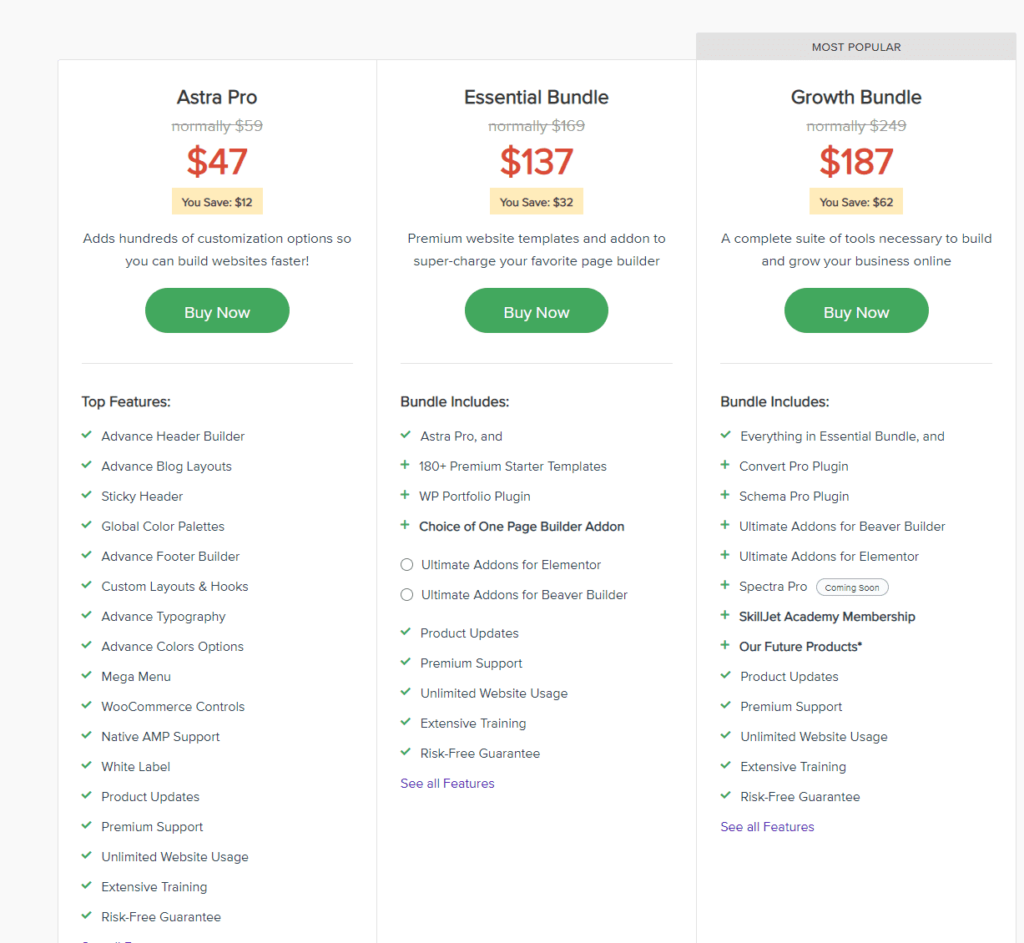This screenshot has height=943, width=1024.
Task: Click the You Save: $12 yellow badge
Action: coord(217,202)
